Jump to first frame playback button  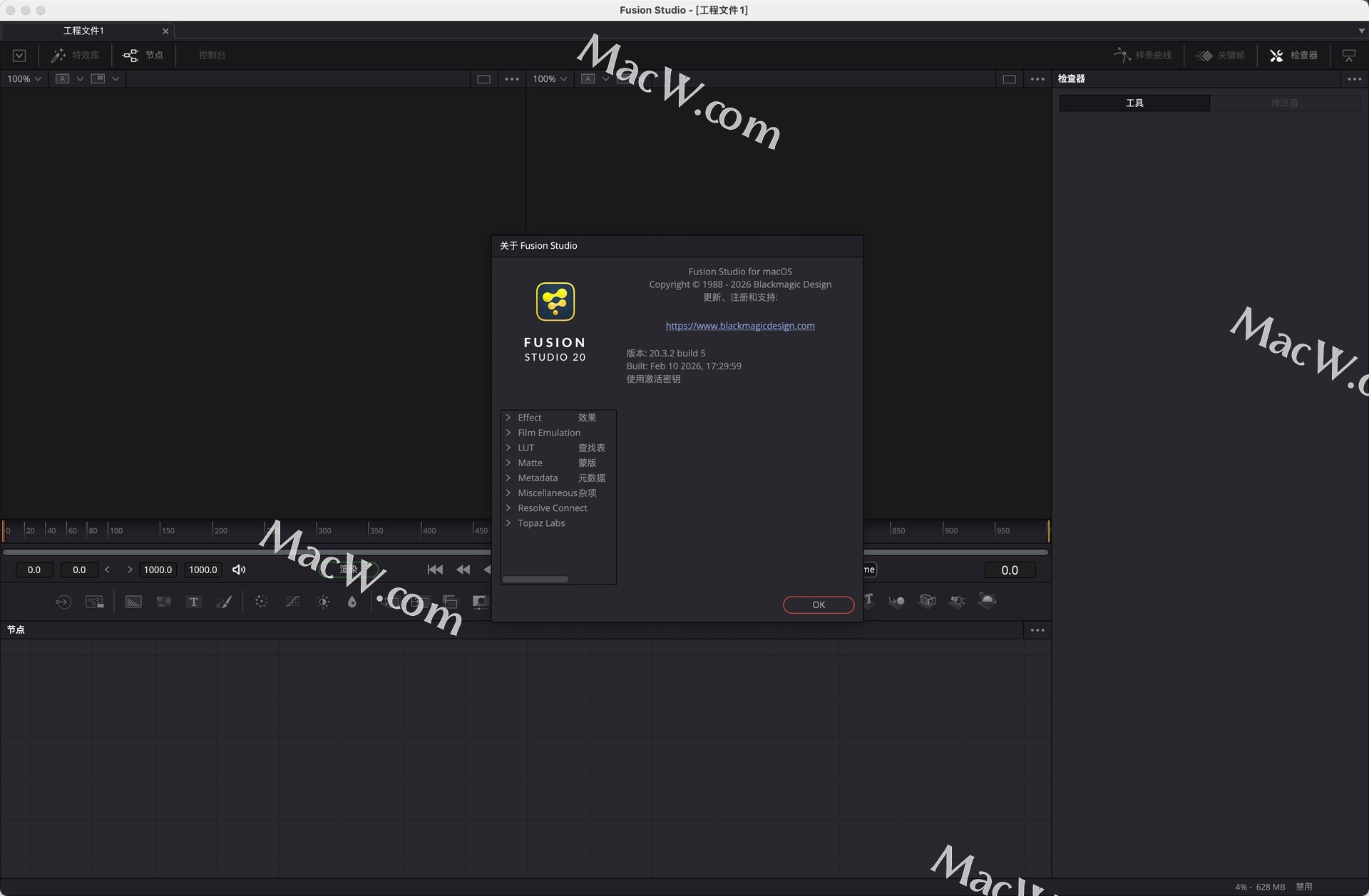(x=435, y=570)
